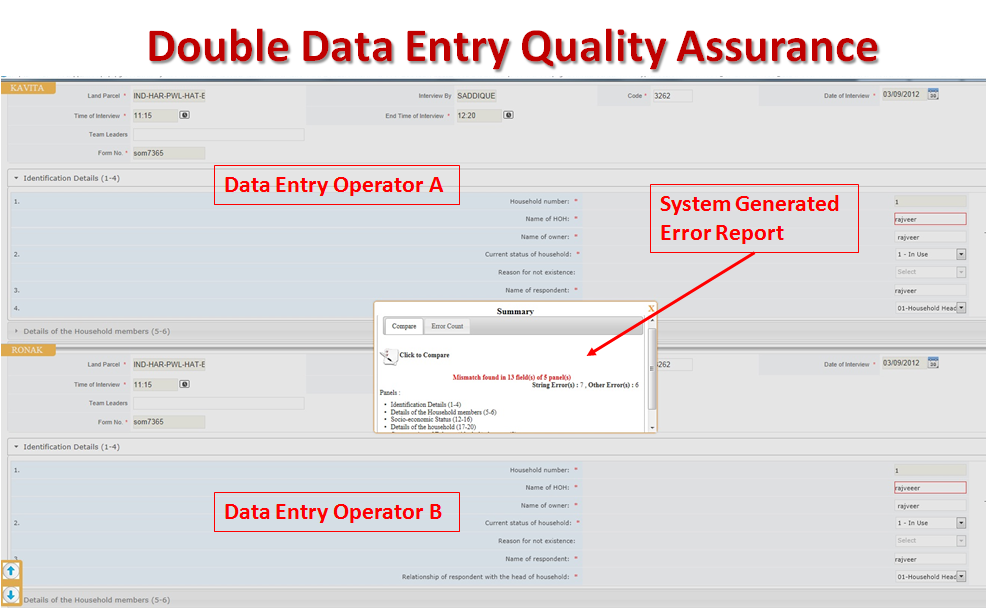Select the Compare tab in Summary
Screen dimensions: 986x608
click(x=404, y=327)
